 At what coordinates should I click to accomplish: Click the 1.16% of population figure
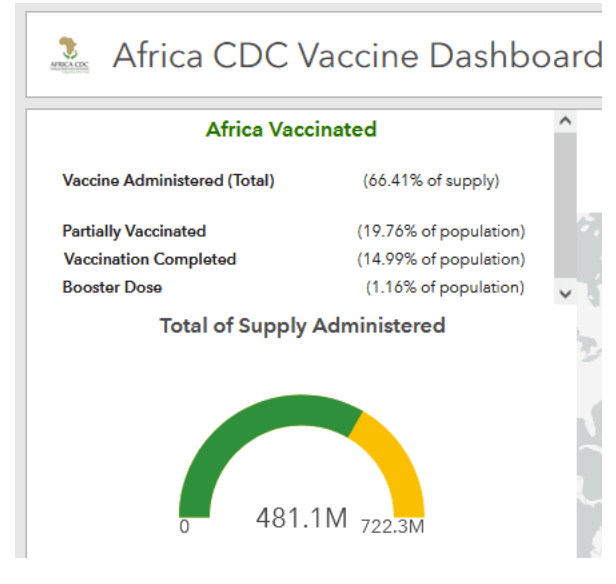tap(445, 287)
